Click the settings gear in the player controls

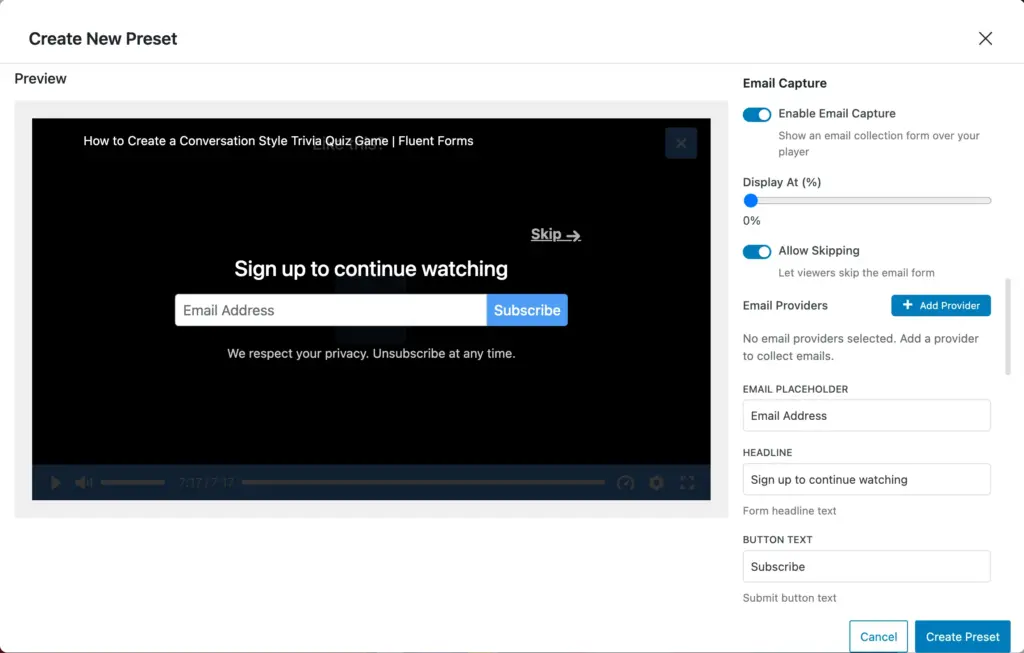(656, 482)
